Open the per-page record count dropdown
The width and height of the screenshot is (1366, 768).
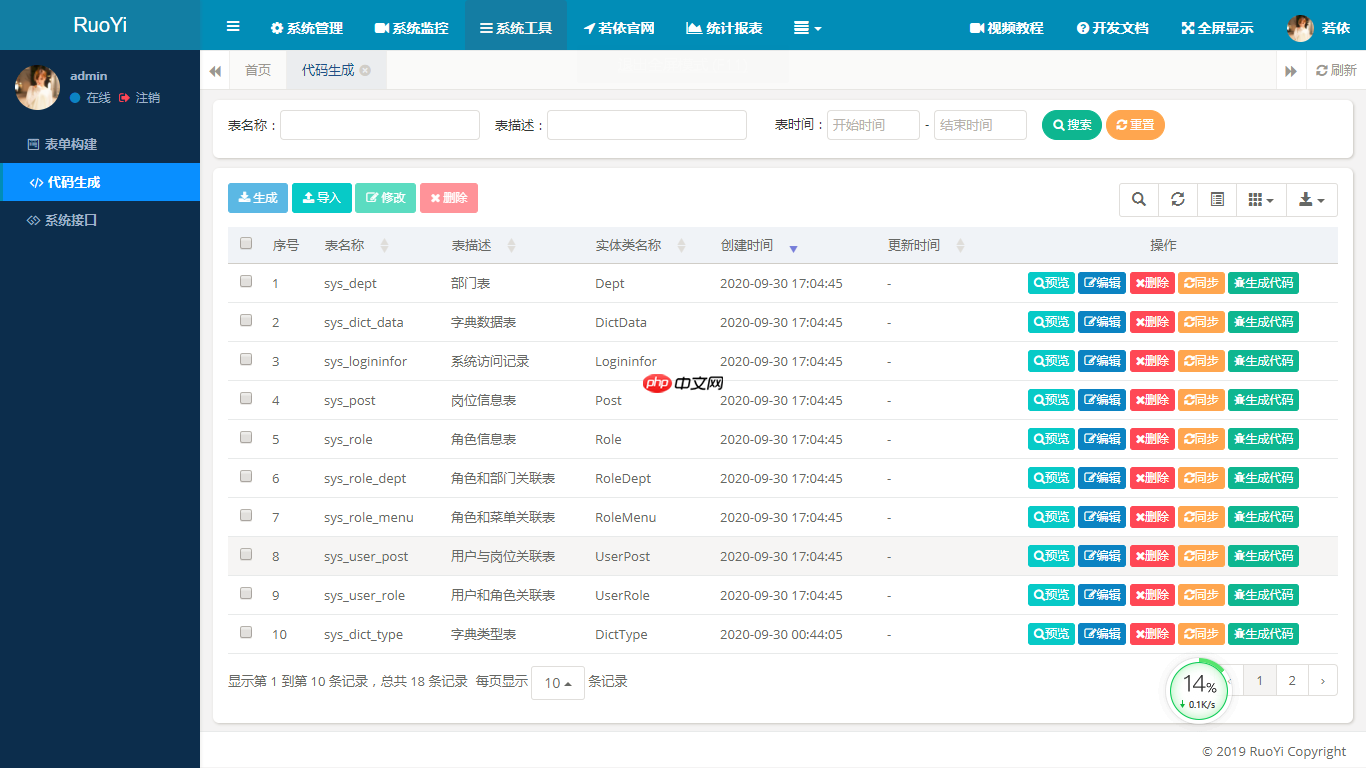click(x=557, y=682)
